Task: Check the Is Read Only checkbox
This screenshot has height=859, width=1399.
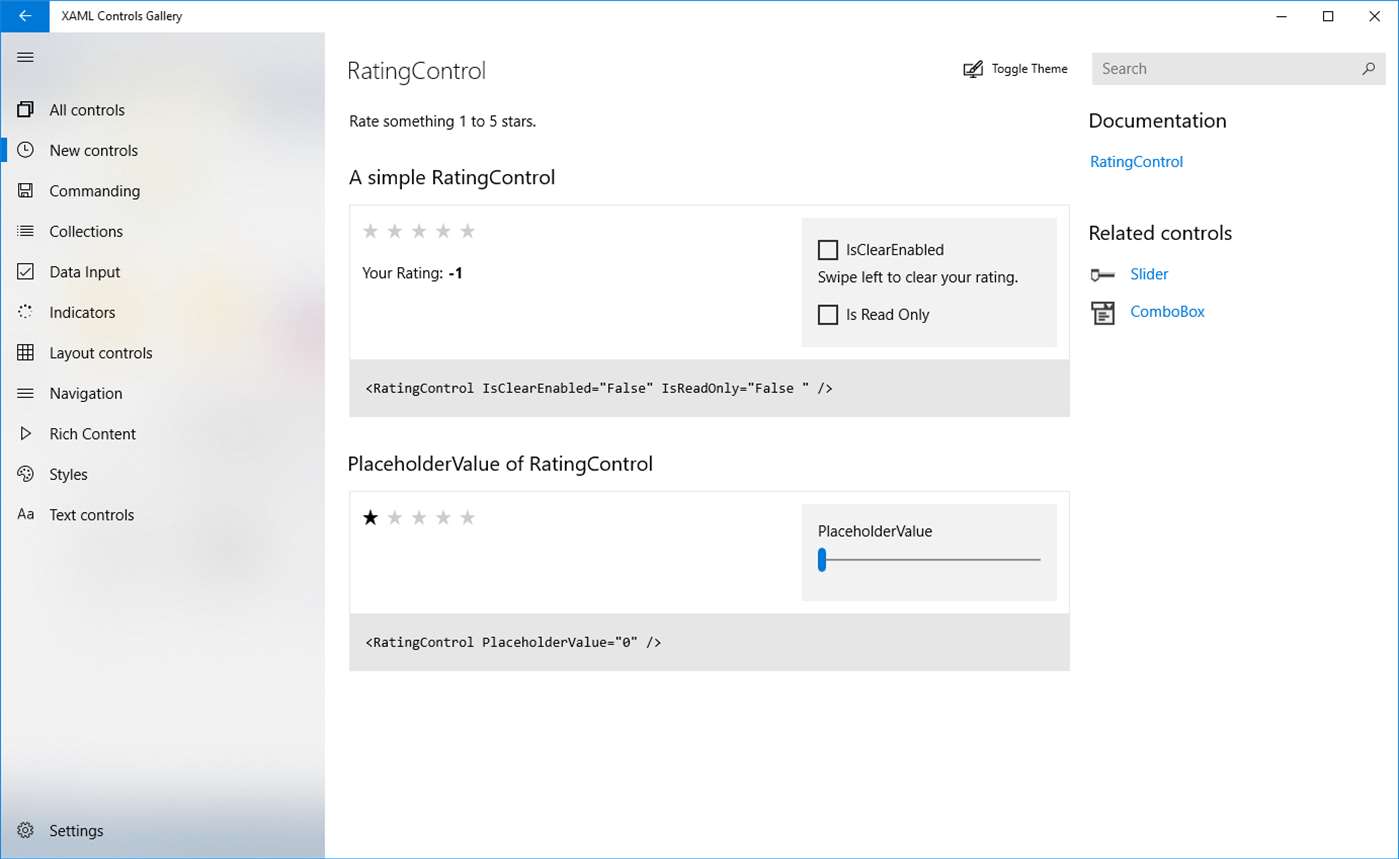Action: click(828, 315)
